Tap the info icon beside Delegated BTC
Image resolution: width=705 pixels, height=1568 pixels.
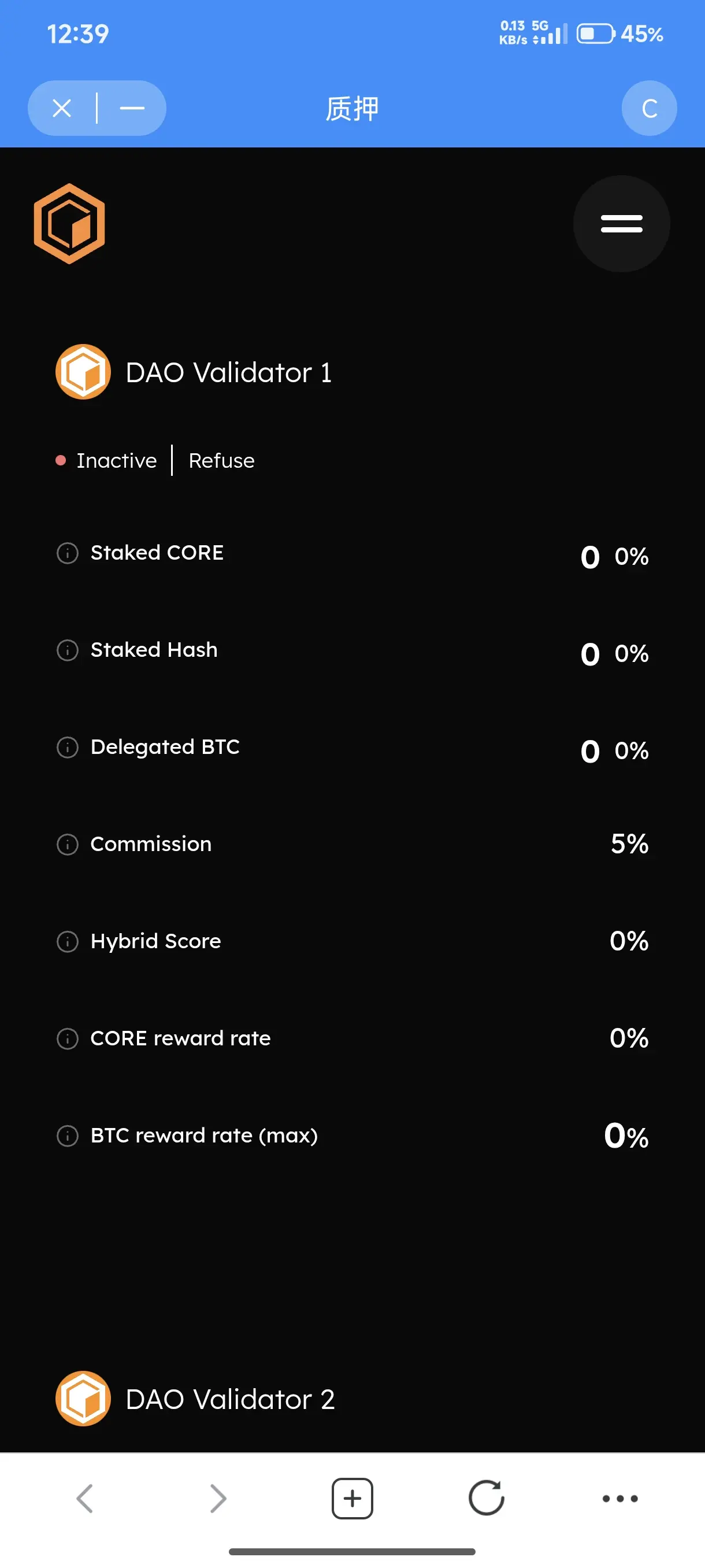[x=68, y=748]
